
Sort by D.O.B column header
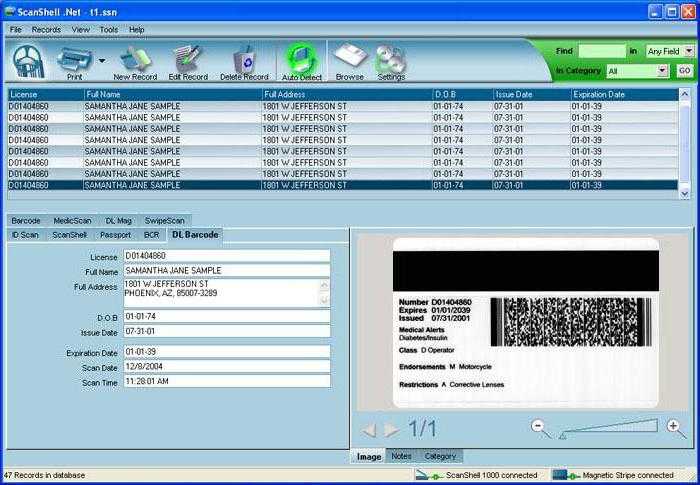tap(462, 95)
